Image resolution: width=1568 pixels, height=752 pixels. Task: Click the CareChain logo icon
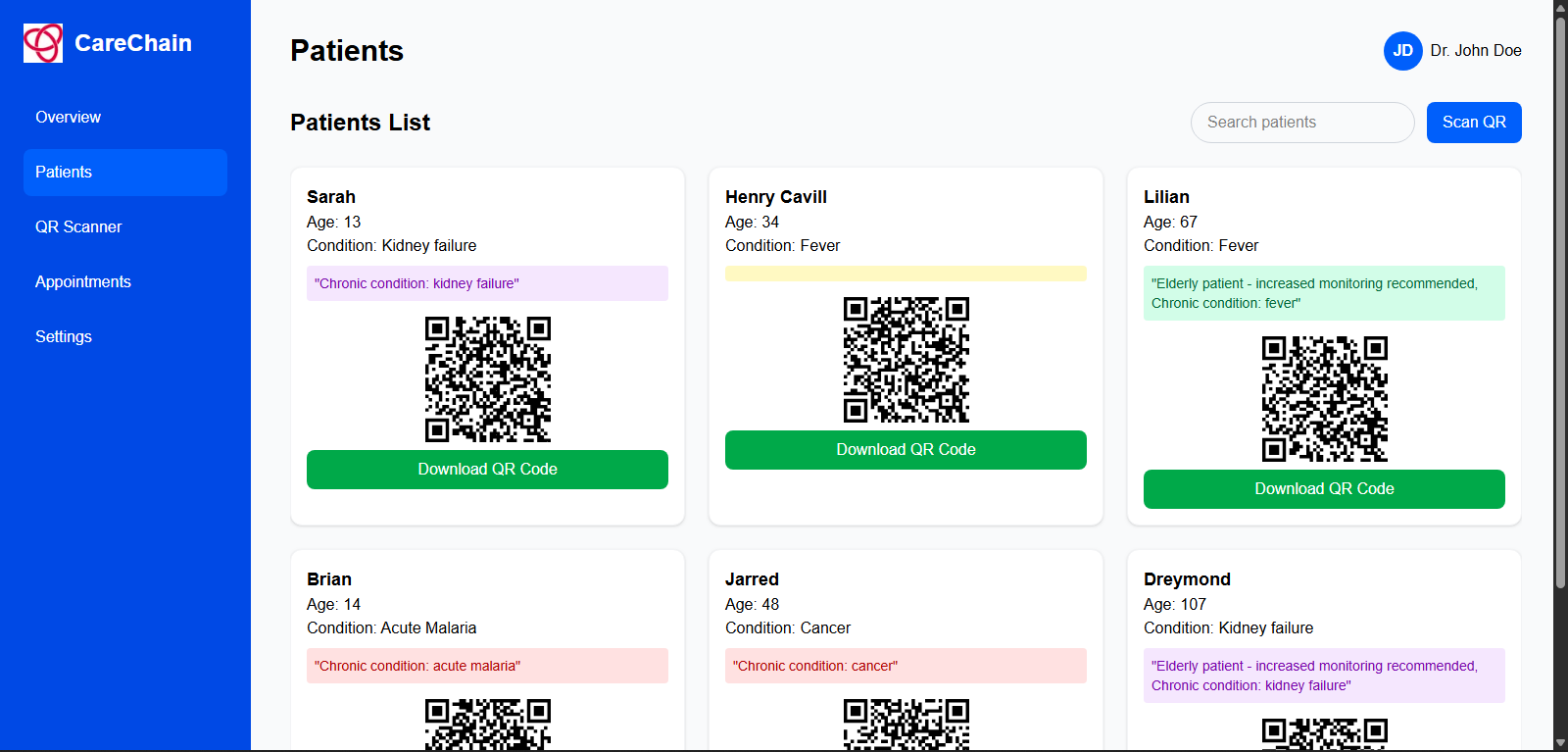click(x=43, y=43)
